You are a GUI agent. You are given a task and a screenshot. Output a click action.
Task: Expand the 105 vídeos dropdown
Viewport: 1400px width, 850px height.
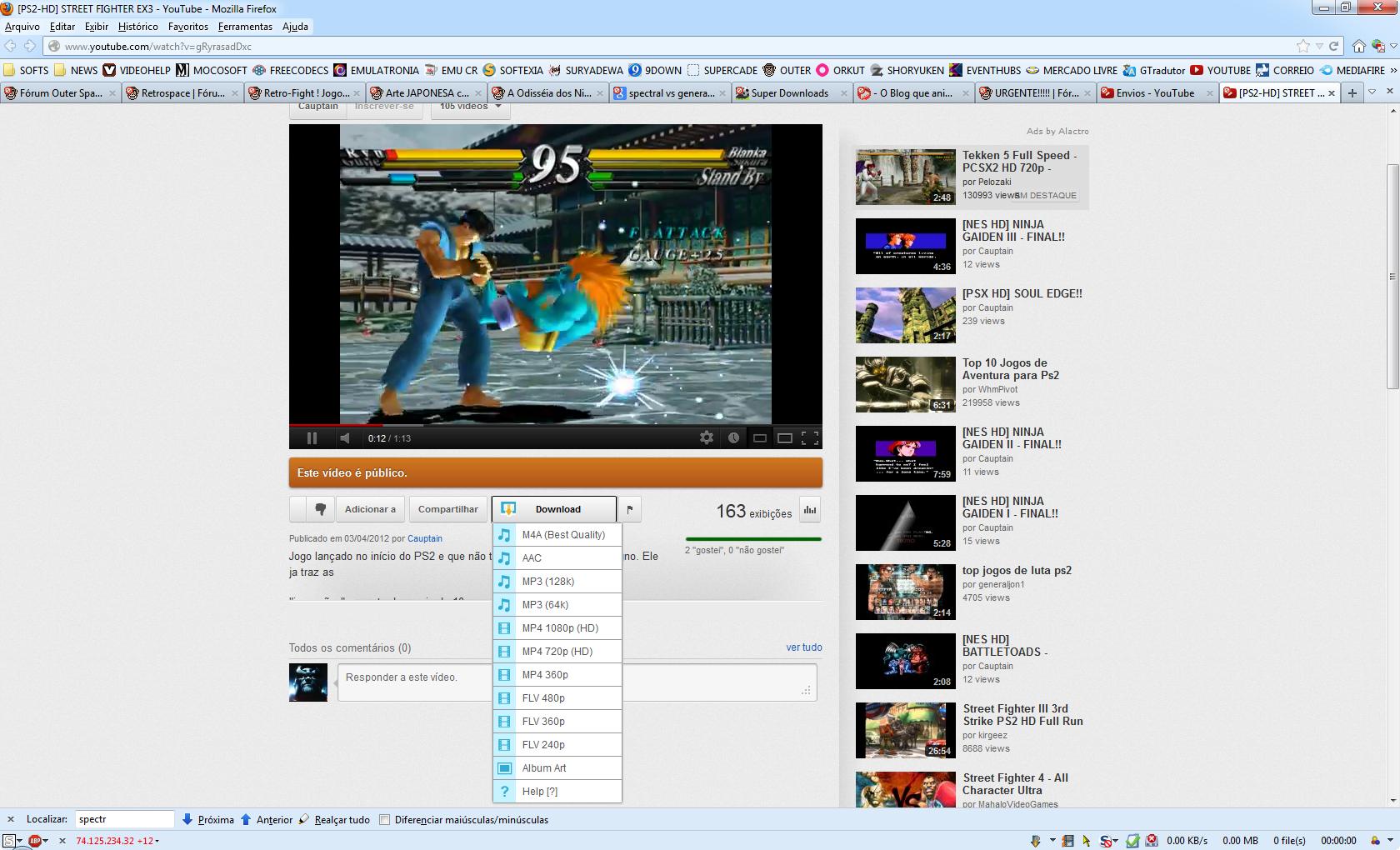pos(470,107)
